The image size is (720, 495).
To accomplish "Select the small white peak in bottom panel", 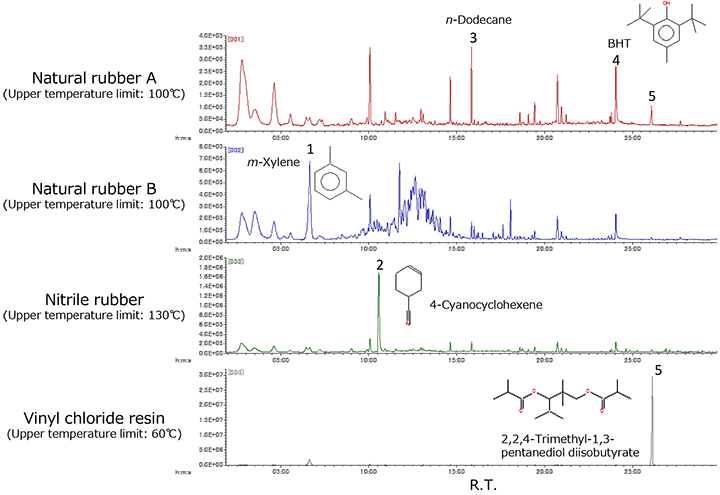I will (309, 461).
